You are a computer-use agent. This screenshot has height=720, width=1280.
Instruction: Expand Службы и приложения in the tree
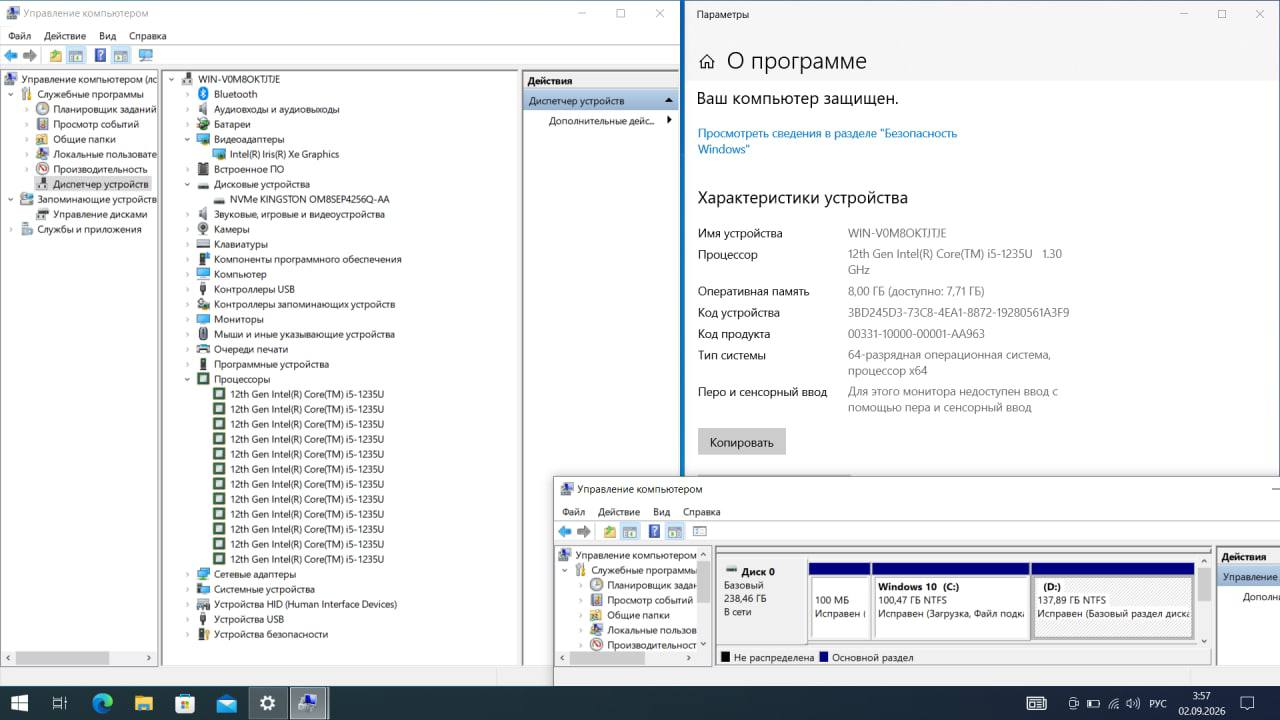pyautogui.click(x=12, y=229)
